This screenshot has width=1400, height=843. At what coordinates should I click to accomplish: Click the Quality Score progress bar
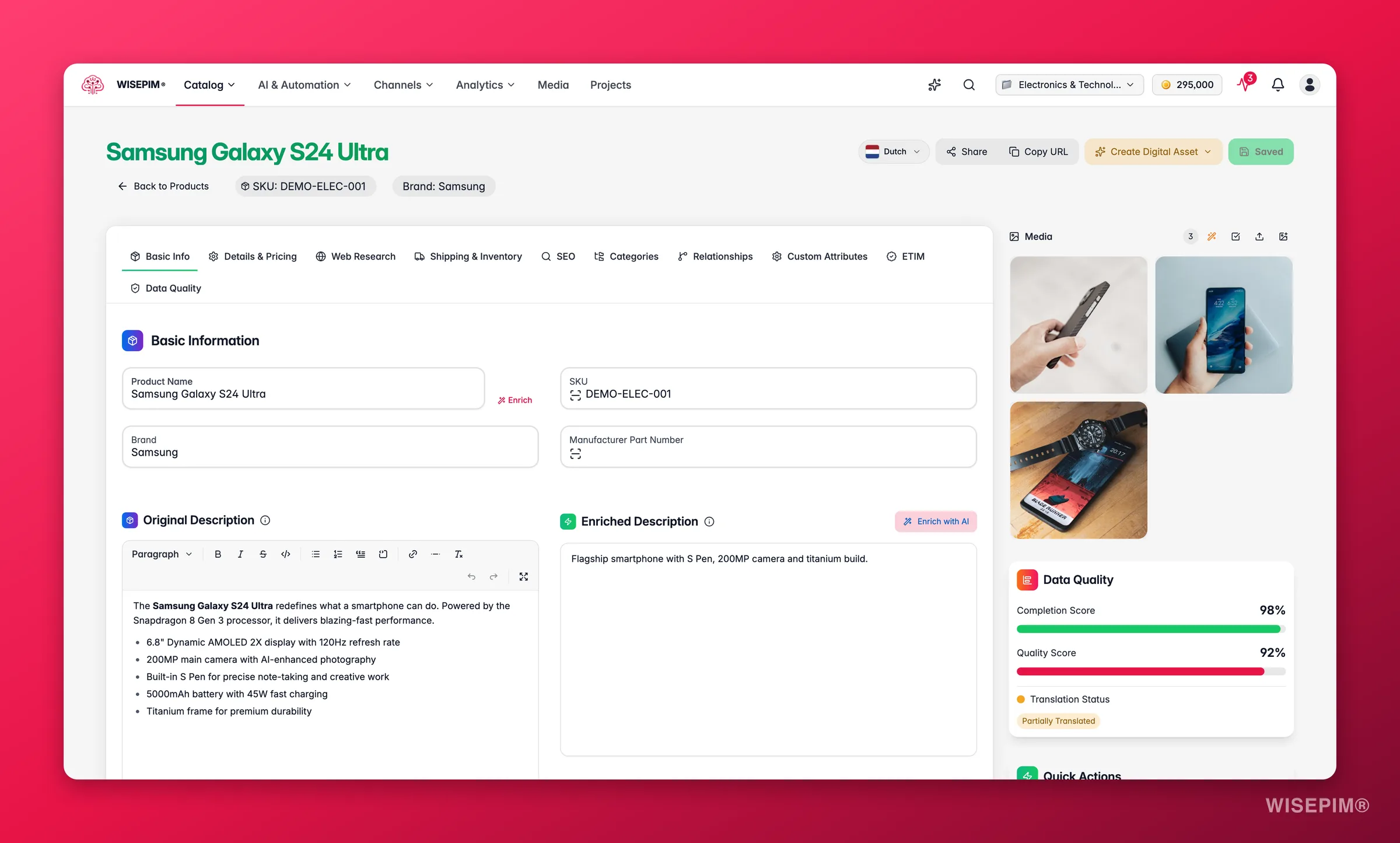[x=1151, y=671]
